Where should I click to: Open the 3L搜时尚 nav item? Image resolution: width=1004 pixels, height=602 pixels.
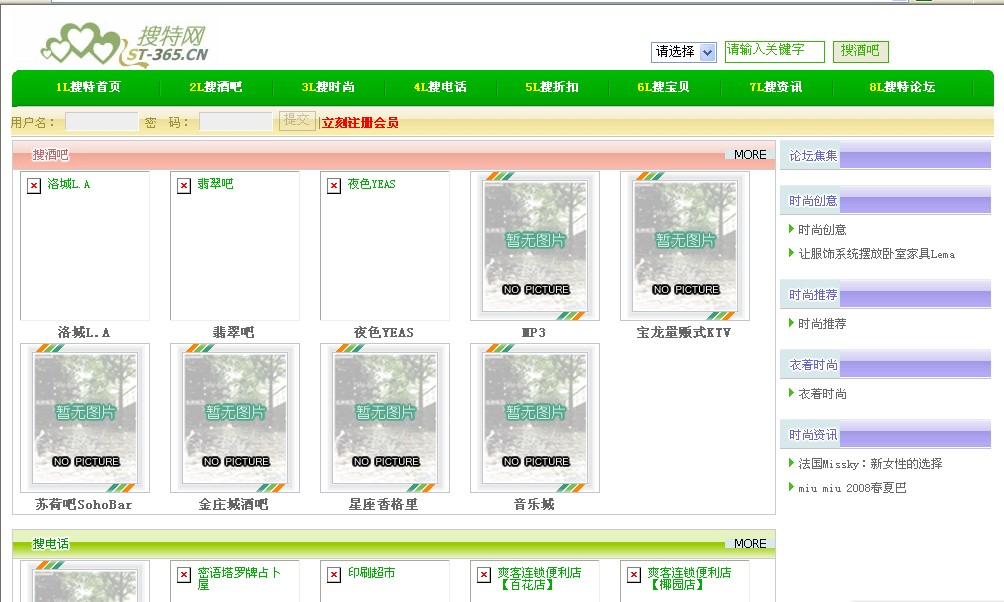[x=328, y=87]
